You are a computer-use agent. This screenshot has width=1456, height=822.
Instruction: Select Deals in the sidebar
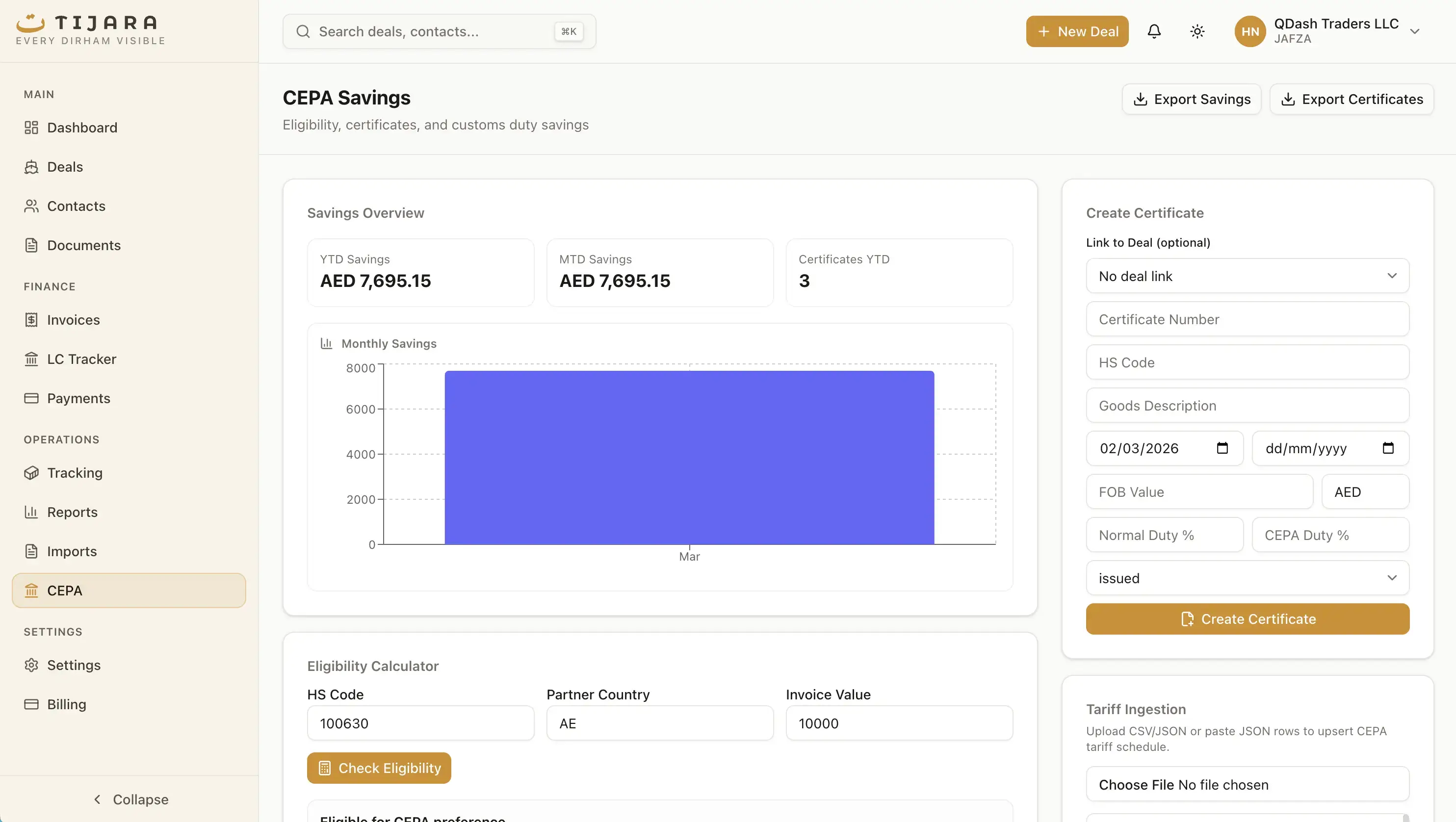[x=65, y=167]
